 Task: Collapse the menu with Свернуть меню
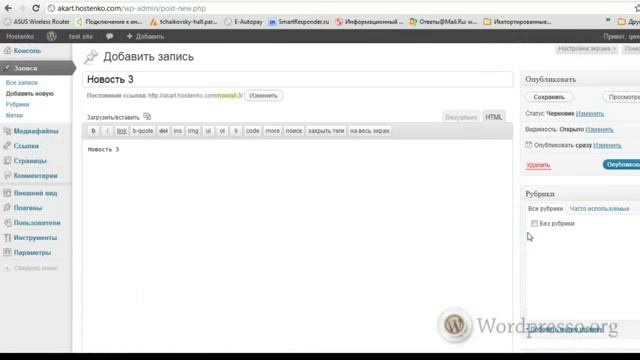[x=31, y=268]
